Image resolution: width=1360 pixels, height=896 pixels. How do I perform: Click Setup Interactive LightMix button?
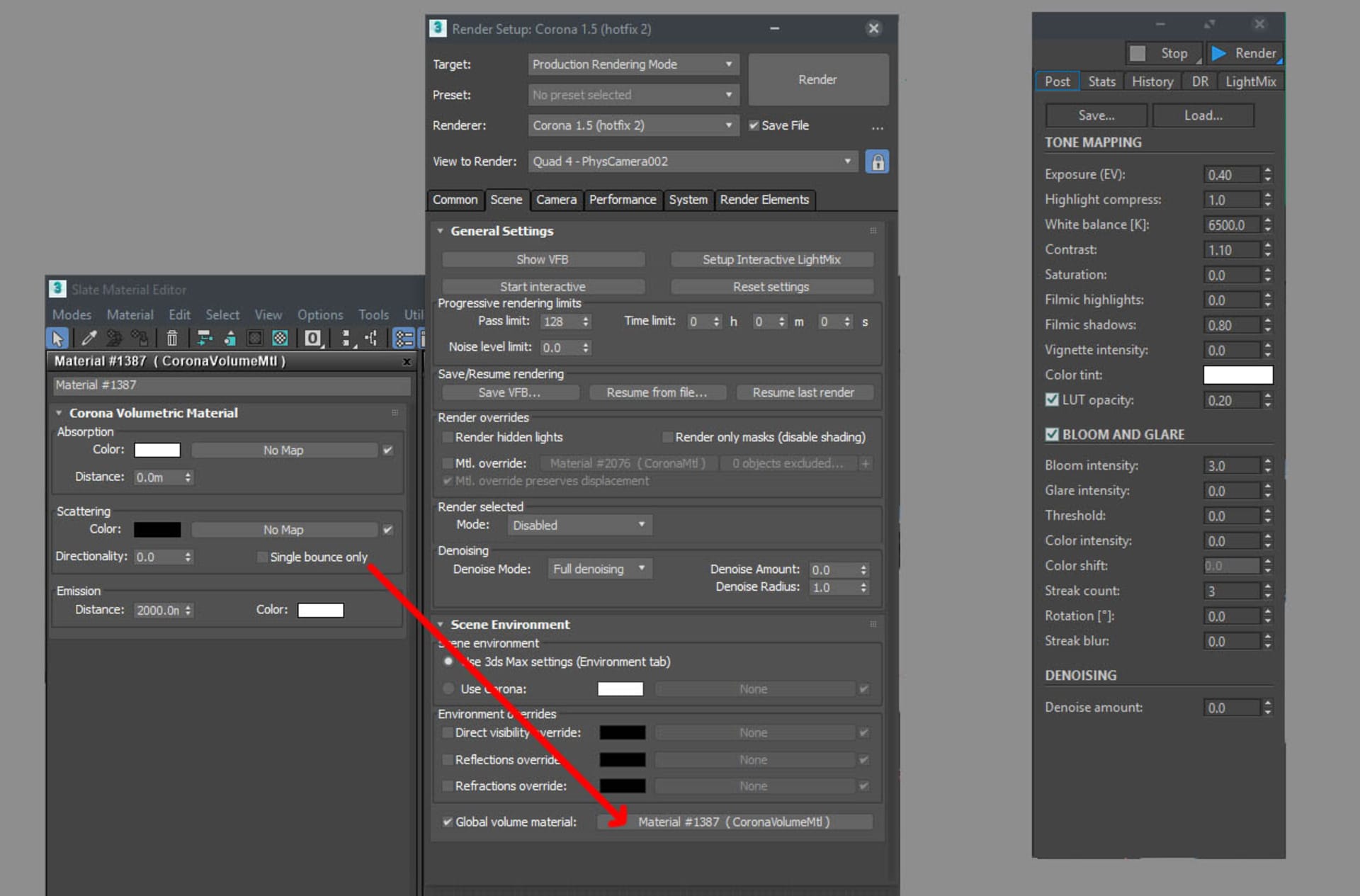[x=771, y=260]
